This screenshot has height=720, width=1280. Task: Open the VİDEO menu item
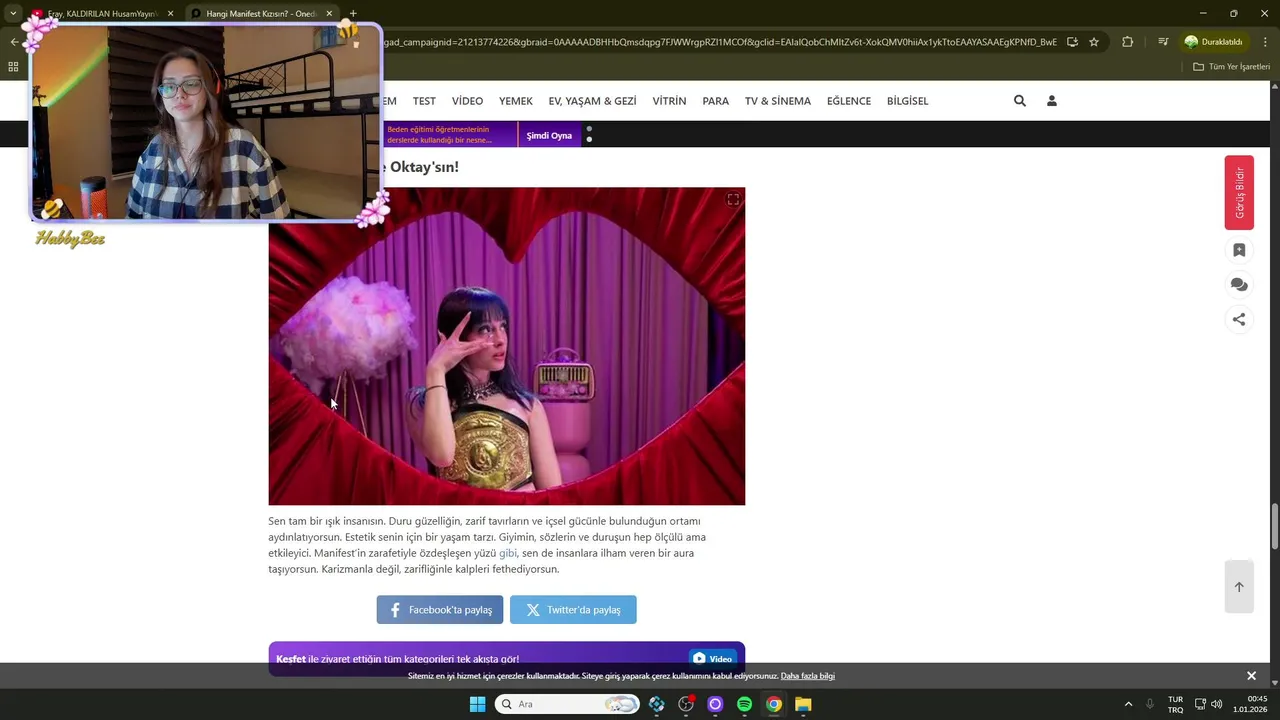coord(467,101)
